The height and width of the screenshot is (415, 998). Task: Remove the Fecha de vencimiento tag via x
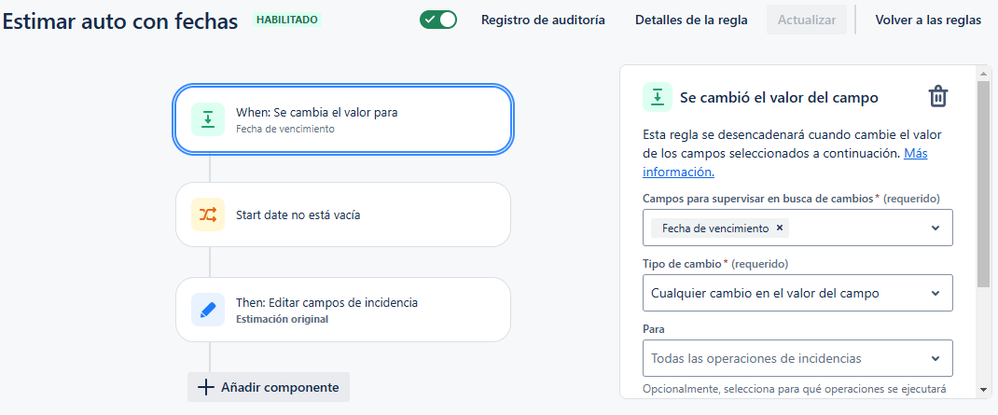coord(779,228)
